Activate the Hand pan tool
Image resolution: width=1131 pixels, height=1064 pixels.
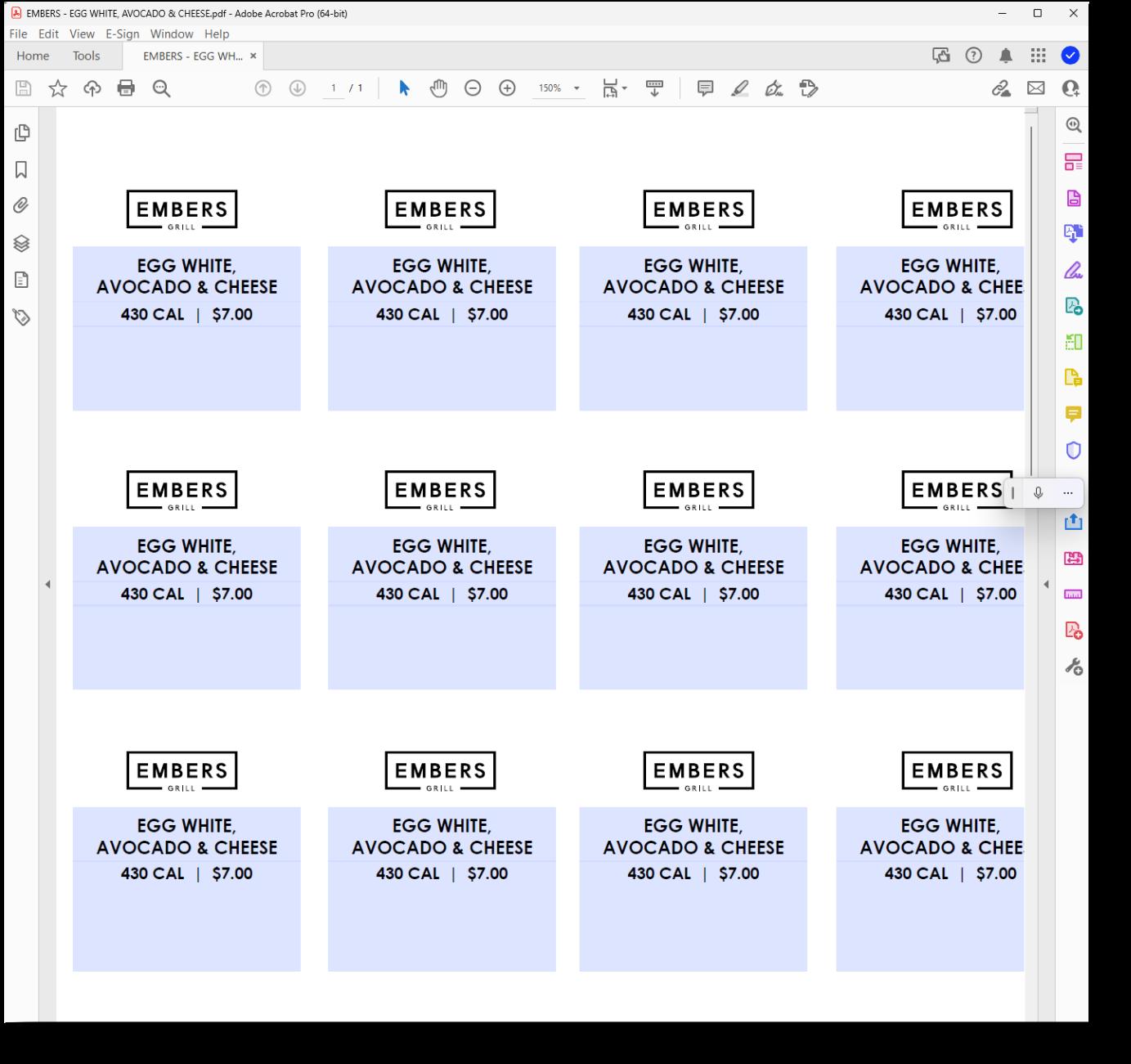click(439, 88)
